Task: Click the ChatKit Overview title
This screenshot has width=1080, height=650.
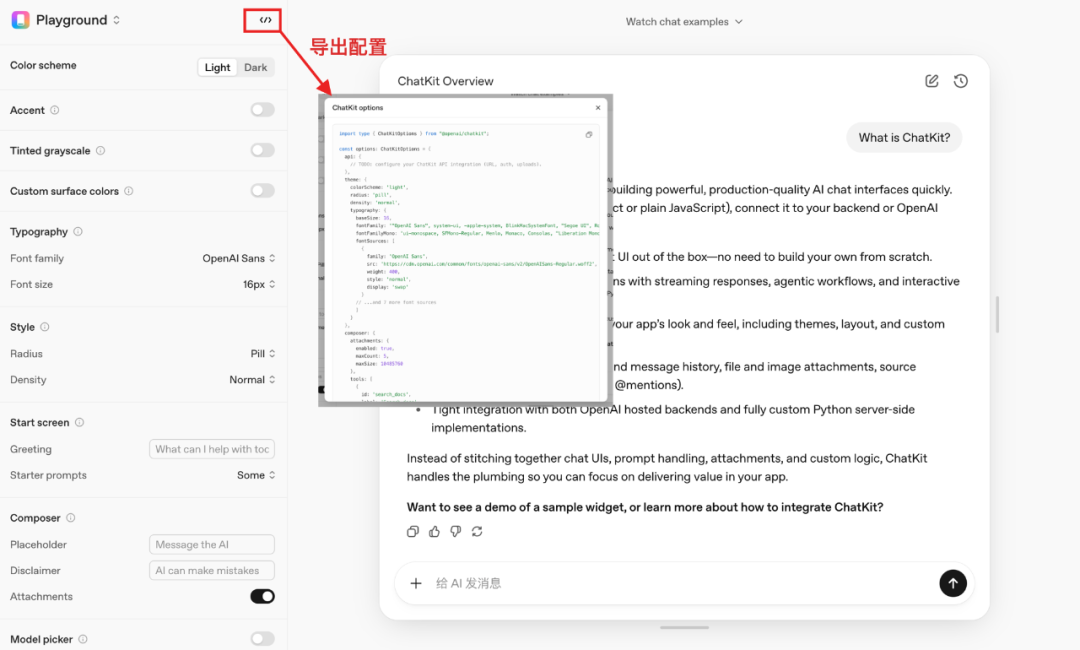Action: point(445,81)
